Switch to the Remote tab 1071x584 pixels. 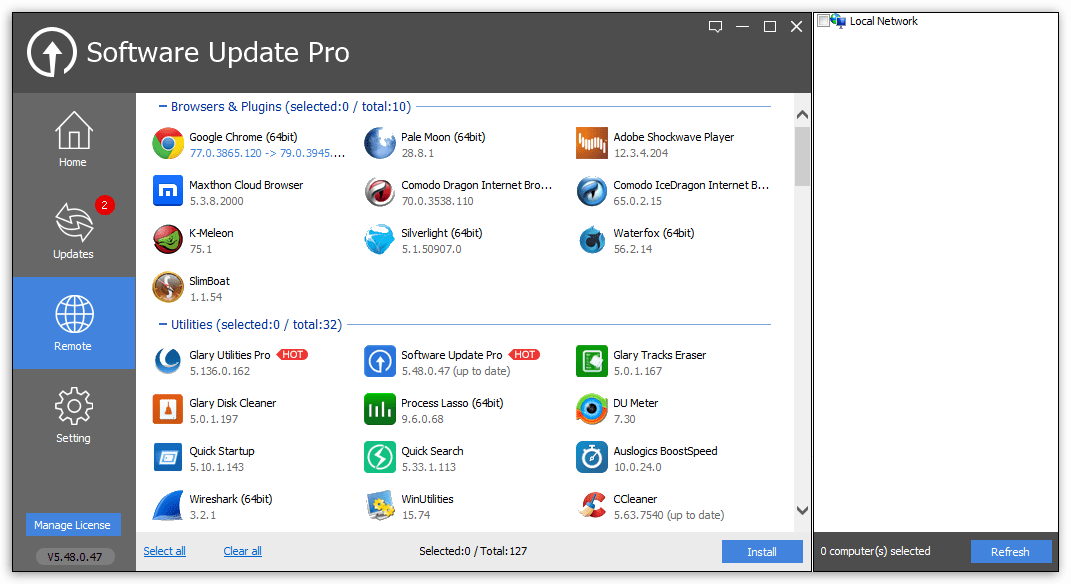coord(73,323)
